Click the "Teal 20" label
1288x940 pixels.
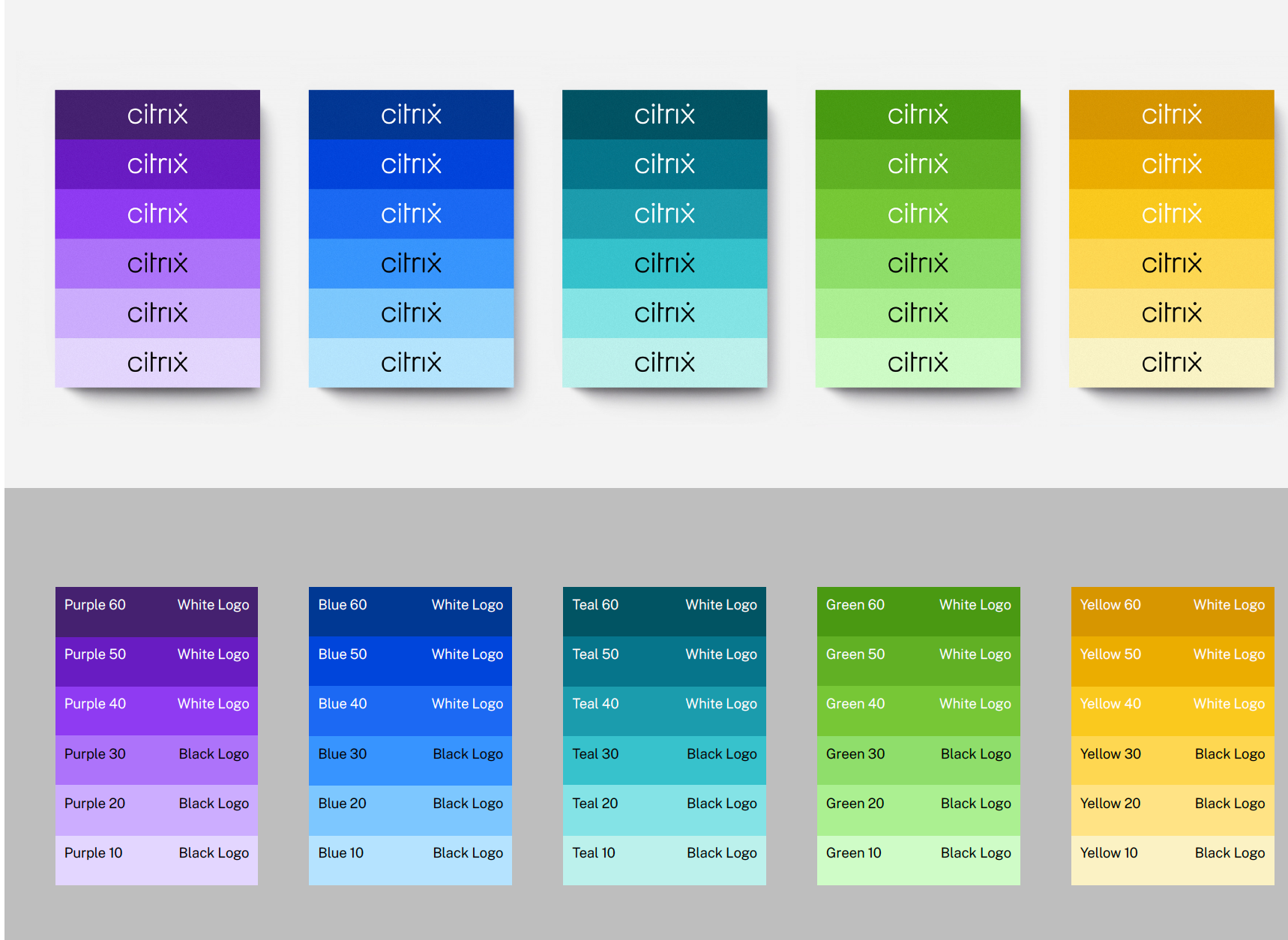595,804
